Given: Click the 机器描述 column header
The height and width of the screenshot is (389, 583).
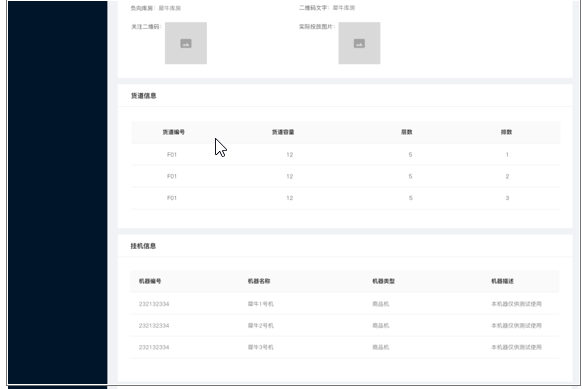Looking at the screenshot, I should pyautogui.click(x=502, y=281).
